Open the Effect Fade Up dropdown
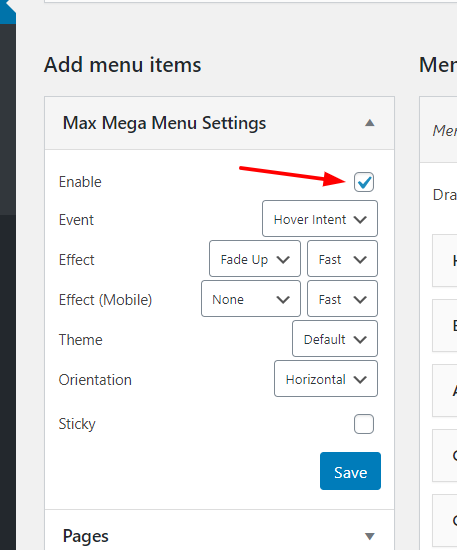 tap(255, 259)
